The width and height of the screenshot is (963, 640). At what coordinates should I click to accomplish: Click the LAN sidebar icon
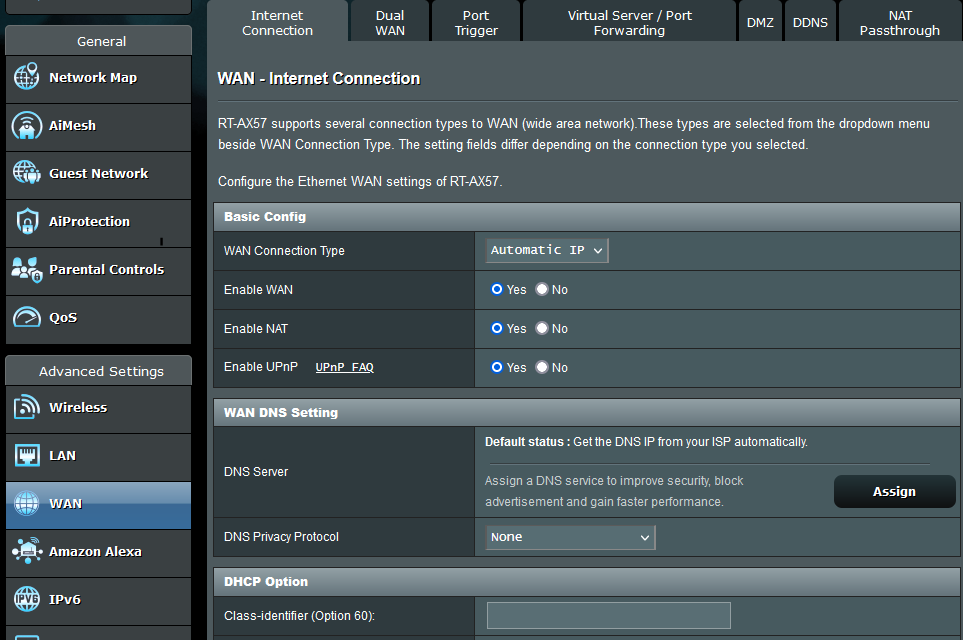[x=26, y=456]
